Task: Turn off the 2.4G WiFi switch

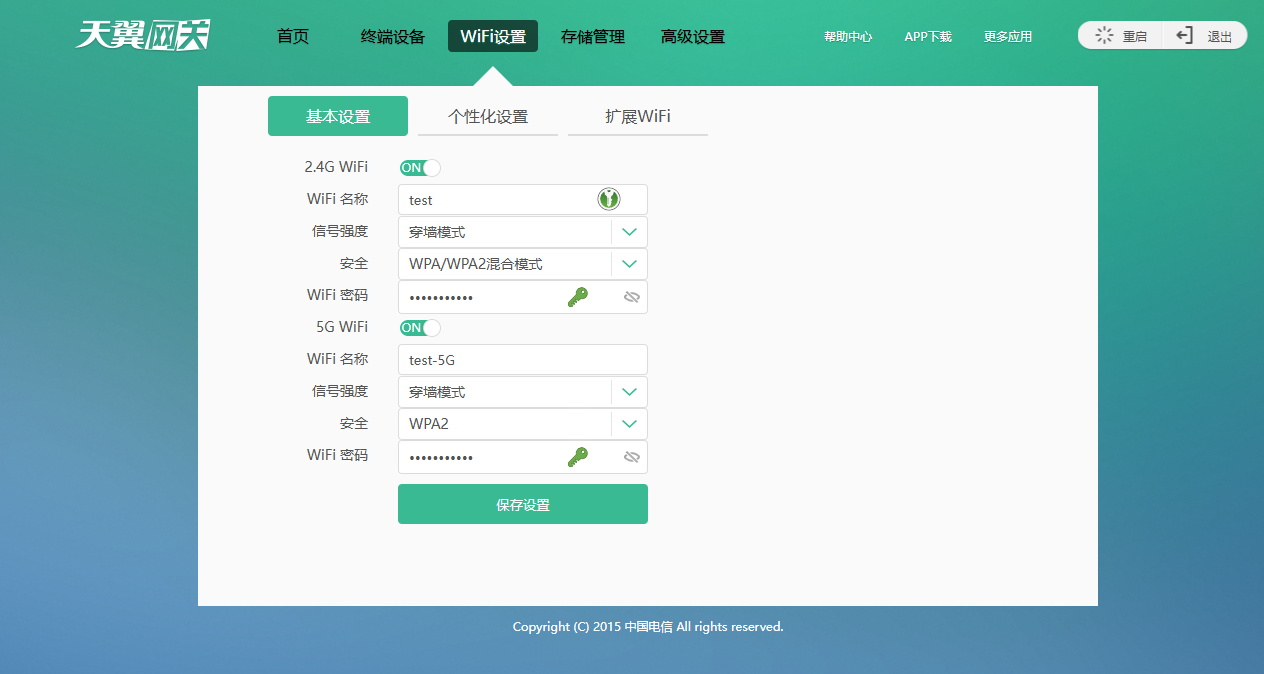Action: [x=420, y=168]
